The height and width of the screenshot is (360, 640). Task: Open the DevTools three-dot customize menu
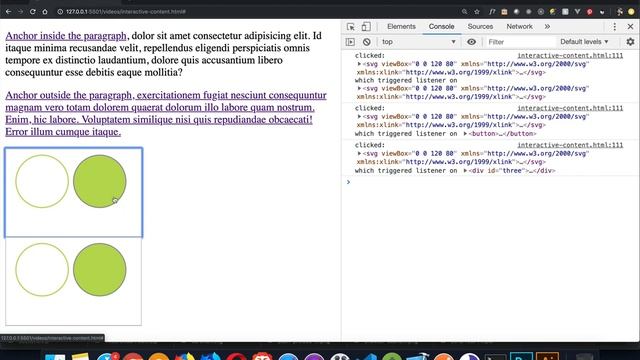pyautogui.click(x=615, y=27)
